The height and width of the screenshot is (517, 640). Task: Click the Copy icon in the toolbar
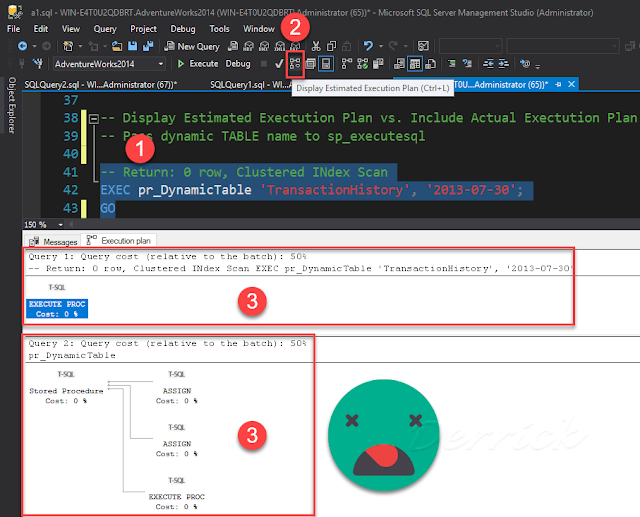coord(331,46)
